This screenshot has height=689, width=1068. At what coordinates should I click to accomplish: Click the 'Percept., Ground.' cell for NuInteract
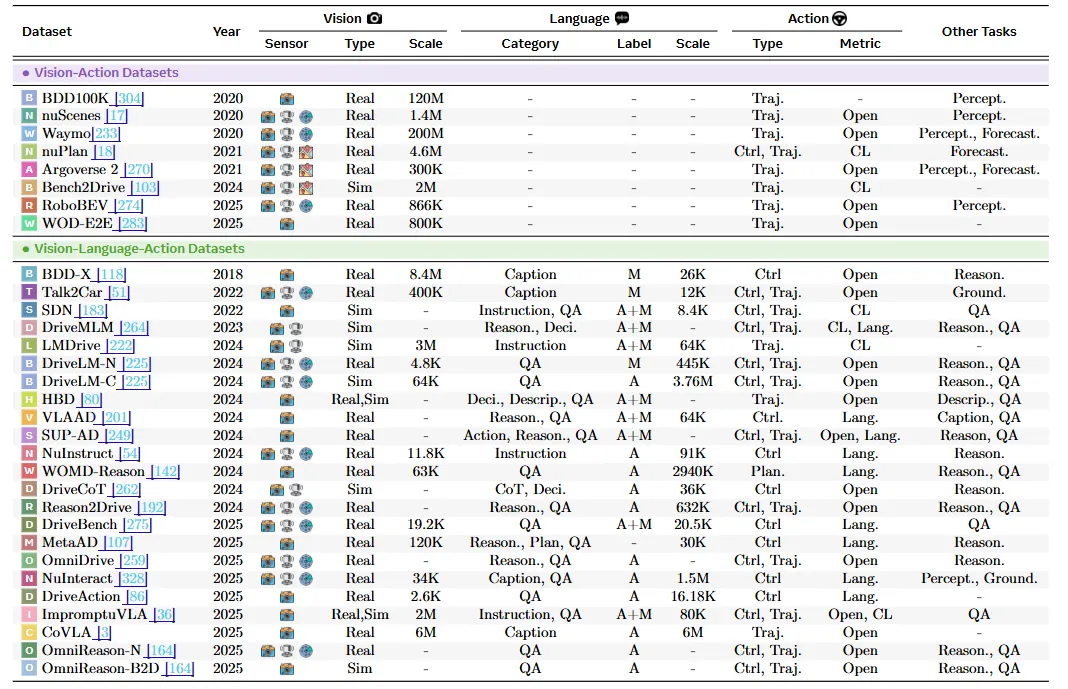point(979,579)
